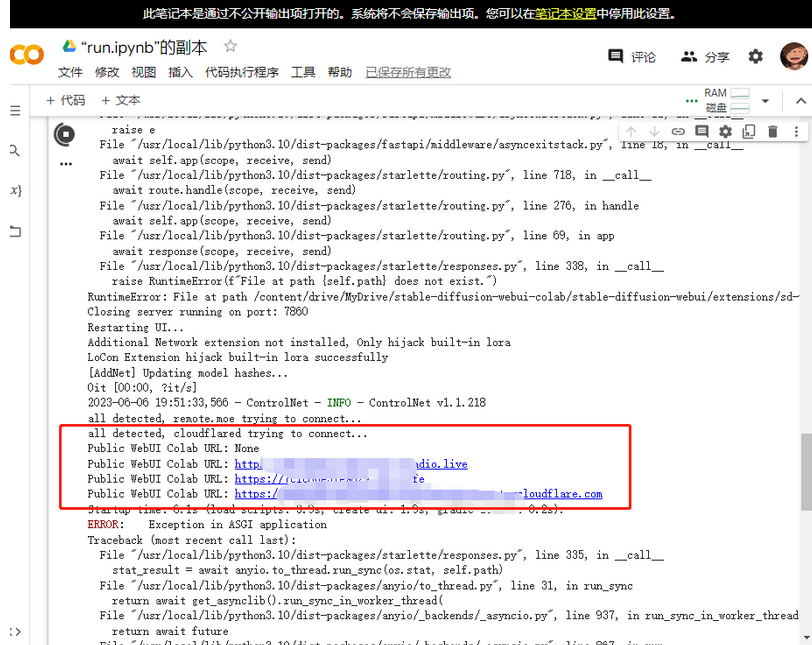Open the find and replace search icon

[x=14, y=151]
